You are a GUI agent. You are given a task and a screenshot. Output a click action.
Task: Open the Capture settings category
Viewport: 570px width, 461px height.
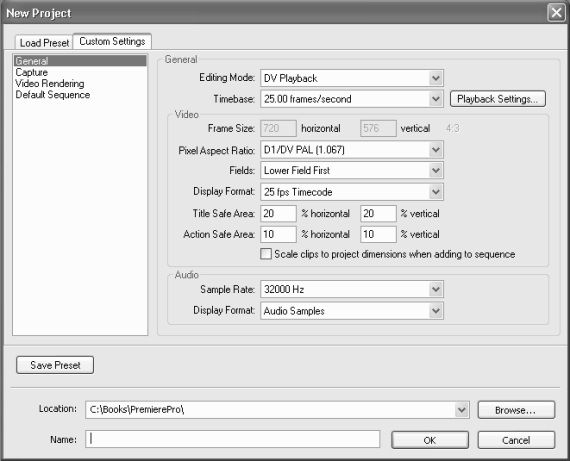[32, 72]
